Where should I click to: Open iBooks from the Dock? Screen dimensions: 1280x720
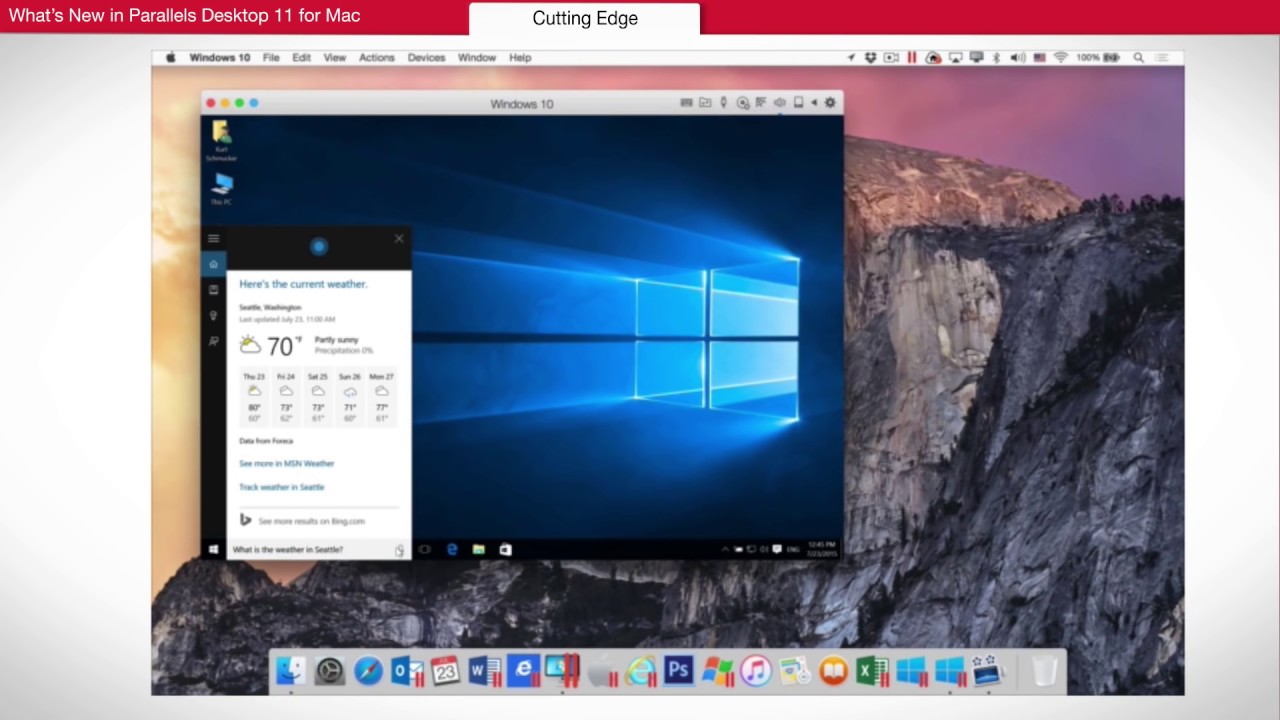833,671
